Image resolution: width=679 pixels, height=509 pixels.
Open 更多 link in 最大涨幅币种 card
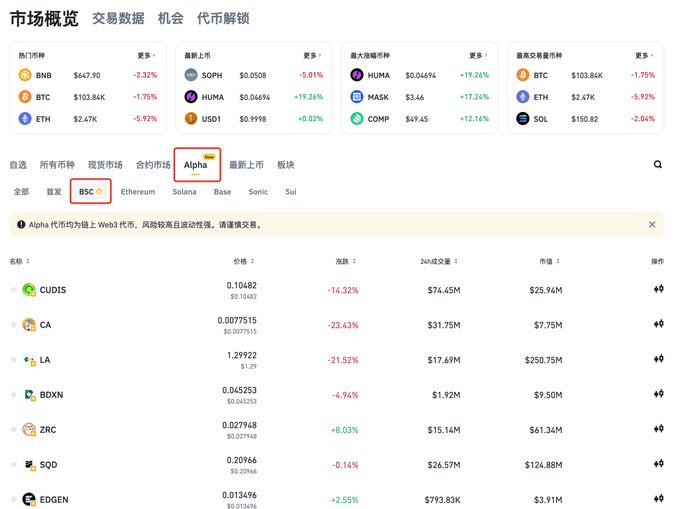478,55
